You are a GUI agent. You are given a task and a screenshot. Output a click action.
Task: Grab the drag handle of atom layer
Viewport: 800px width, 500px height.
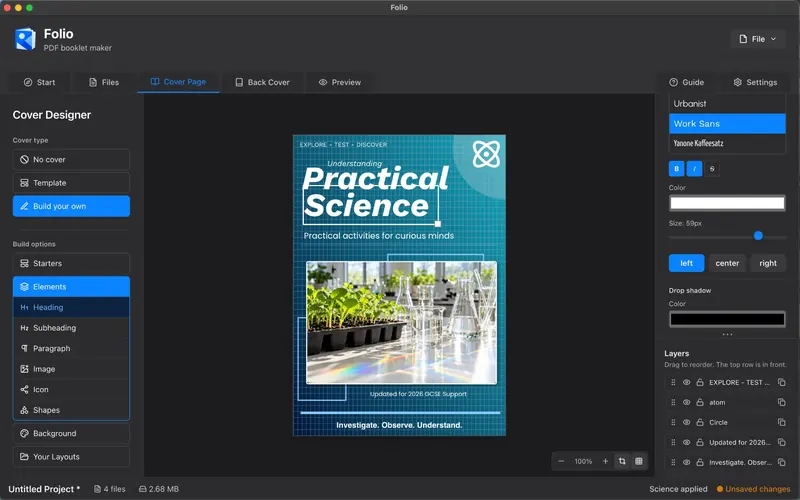click(x=673, y=402)
